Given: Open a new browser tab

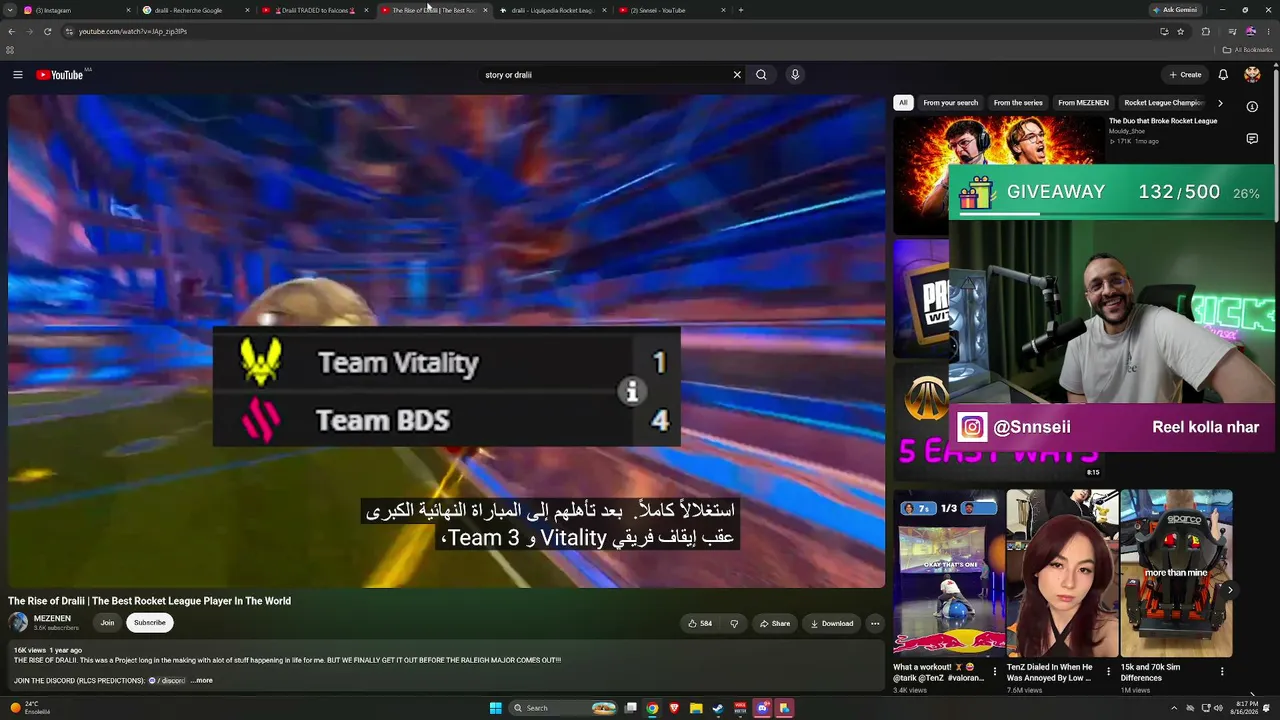Looking at the screenshot, I should [740, 10].
